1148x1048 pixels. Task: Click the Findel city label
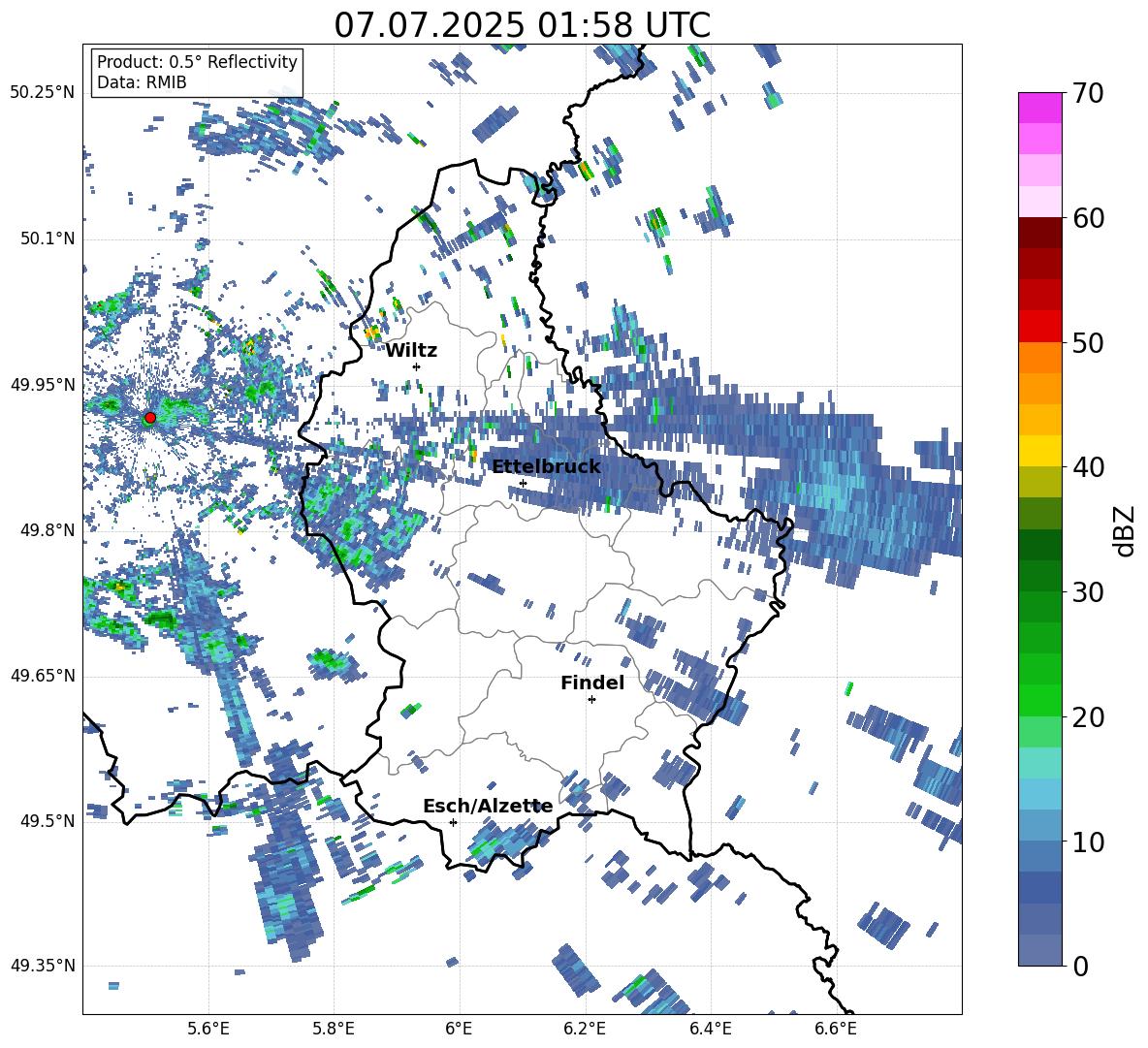(x=592, y=683)
